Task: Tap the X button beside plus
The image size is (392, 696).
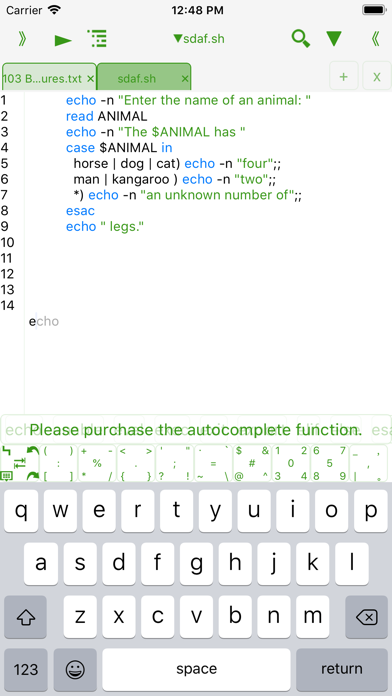Action: point(376,77)
